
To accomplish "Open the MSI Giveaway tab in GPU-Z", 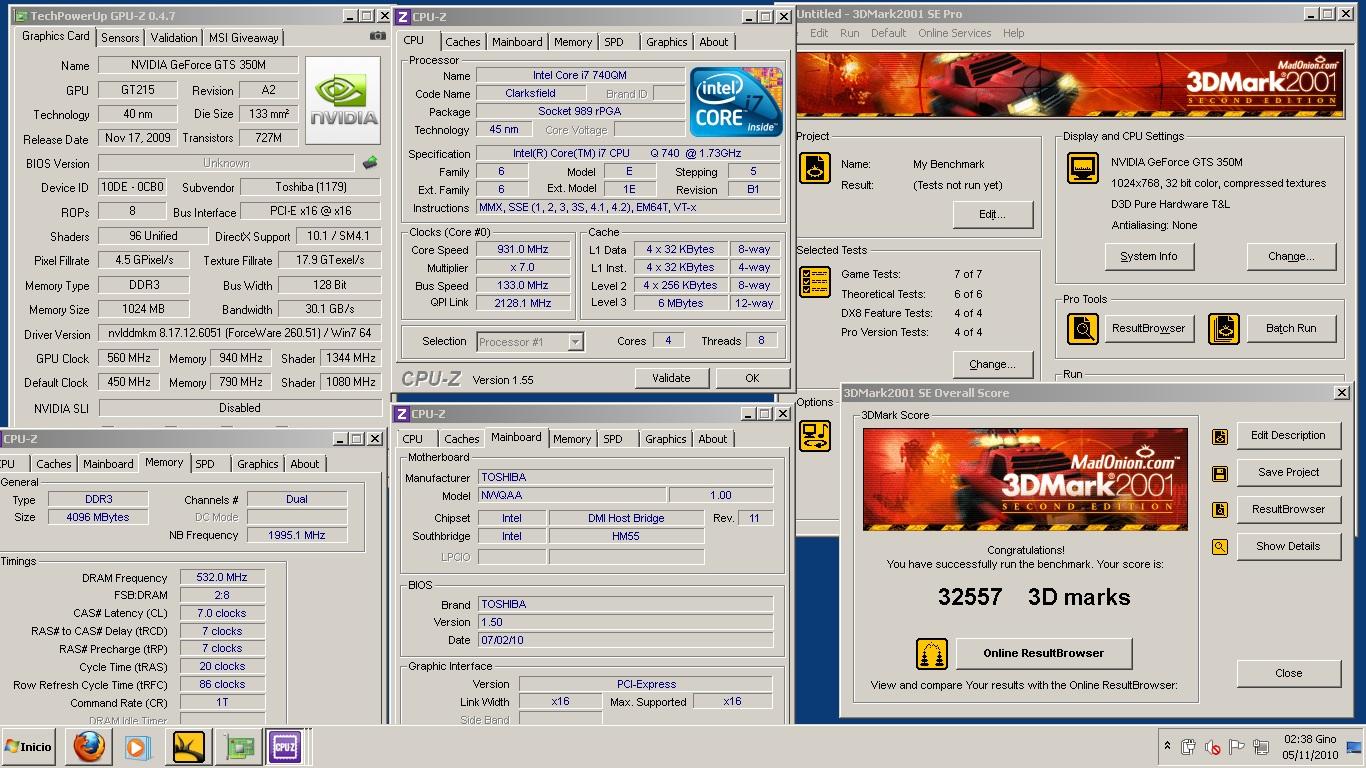I will [x=244, y=38].
